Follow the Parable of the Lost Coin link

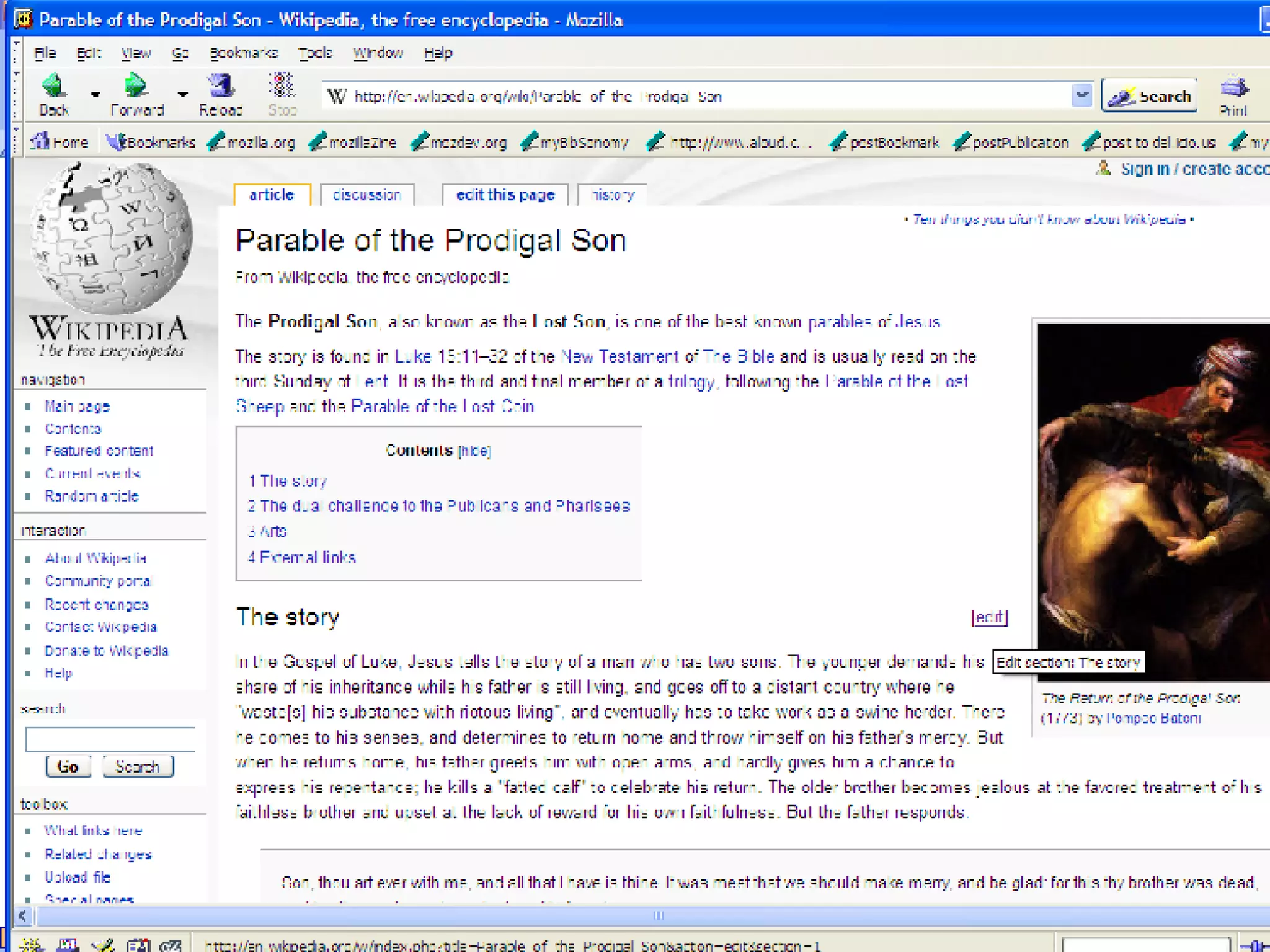442,407
